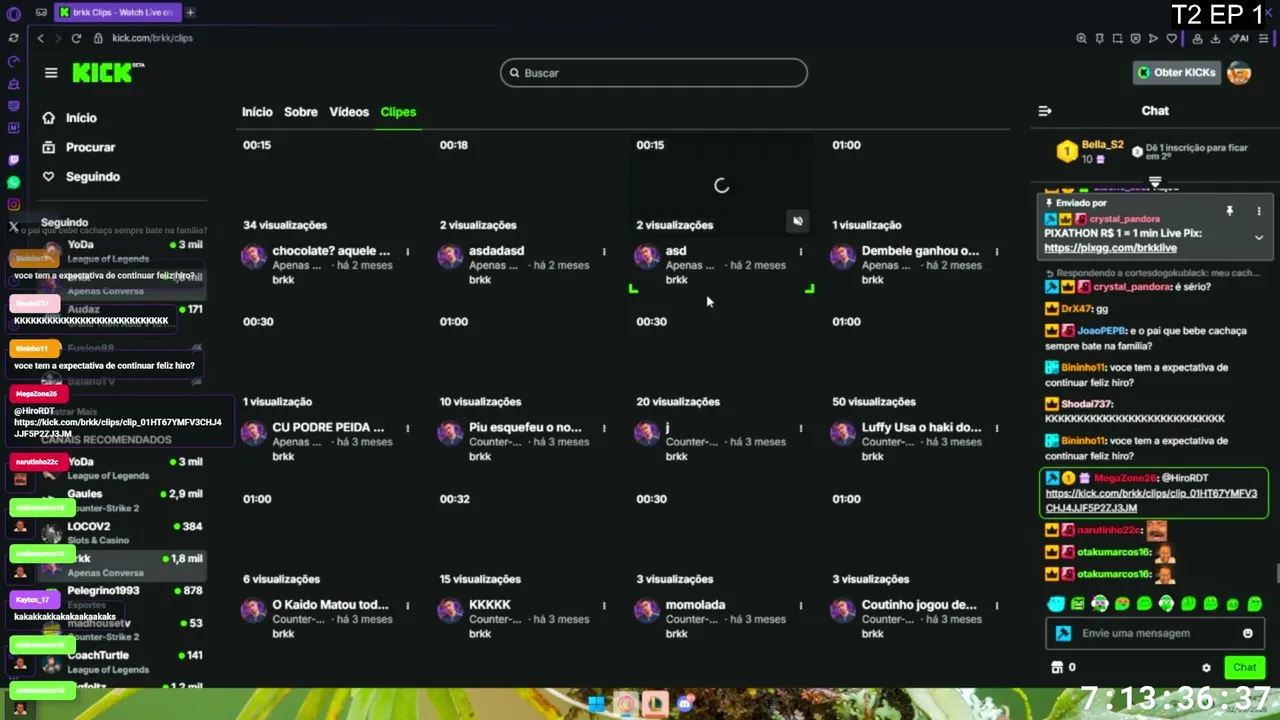Go to the Sobre tab
Viewport: 1280px width, 720px height.
point(301,112)
